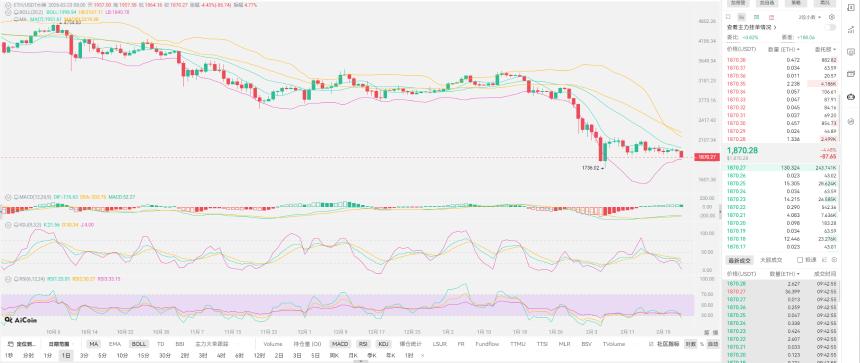This screenshot has height=363, width=860.
Task: Click the 1,870.28 last price display
Action: coord(743,150)
